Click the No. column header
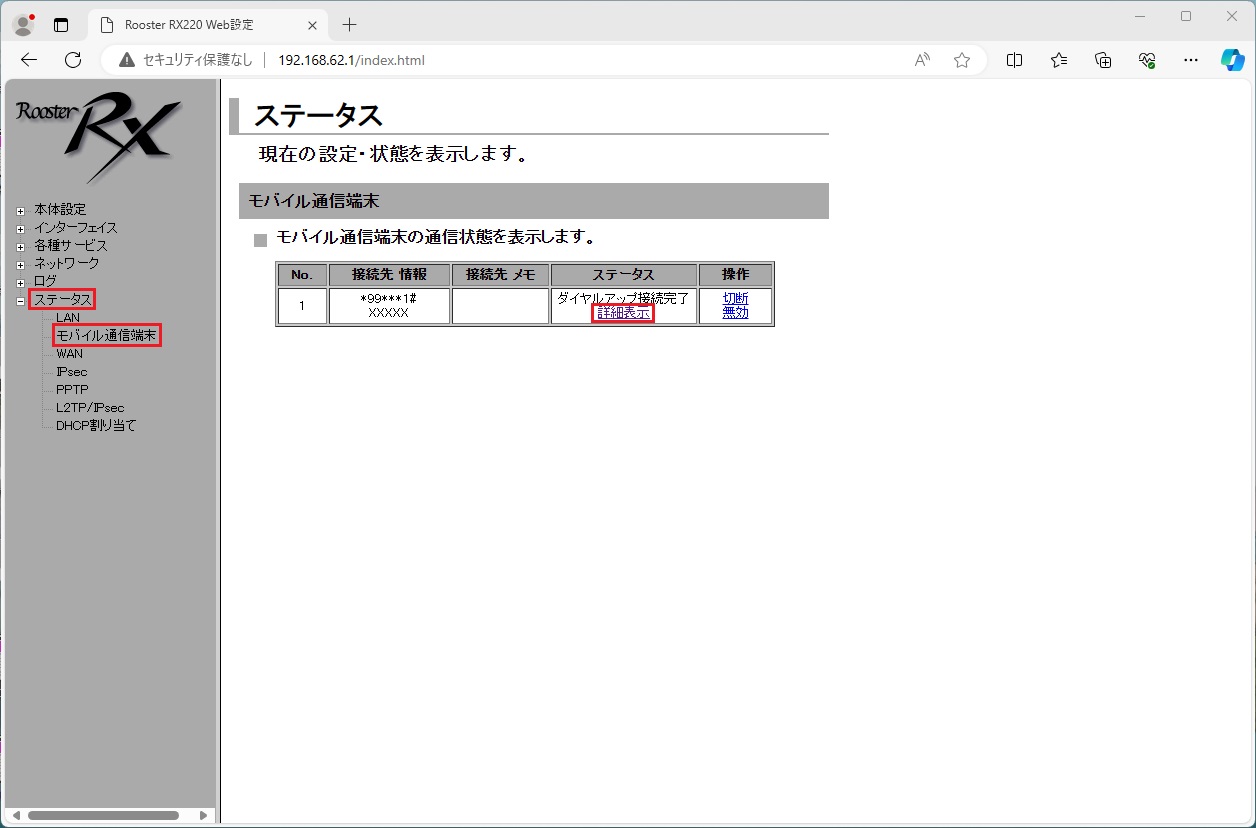Screen dimensions: 1256x828 (302, 275)
